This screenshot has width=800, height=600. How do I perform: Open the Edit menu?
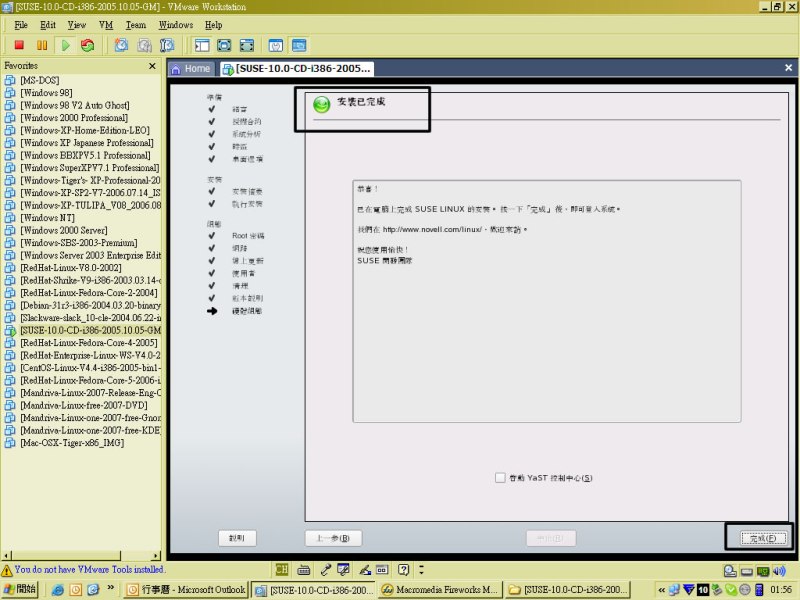pos(48,25)
